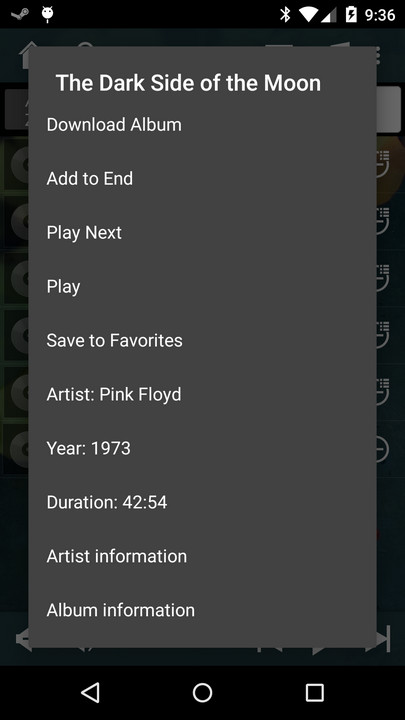Tap the Steam notification icon
This screenshot has width=405, height=720.
pyautogui.click(x=20, y=15)
